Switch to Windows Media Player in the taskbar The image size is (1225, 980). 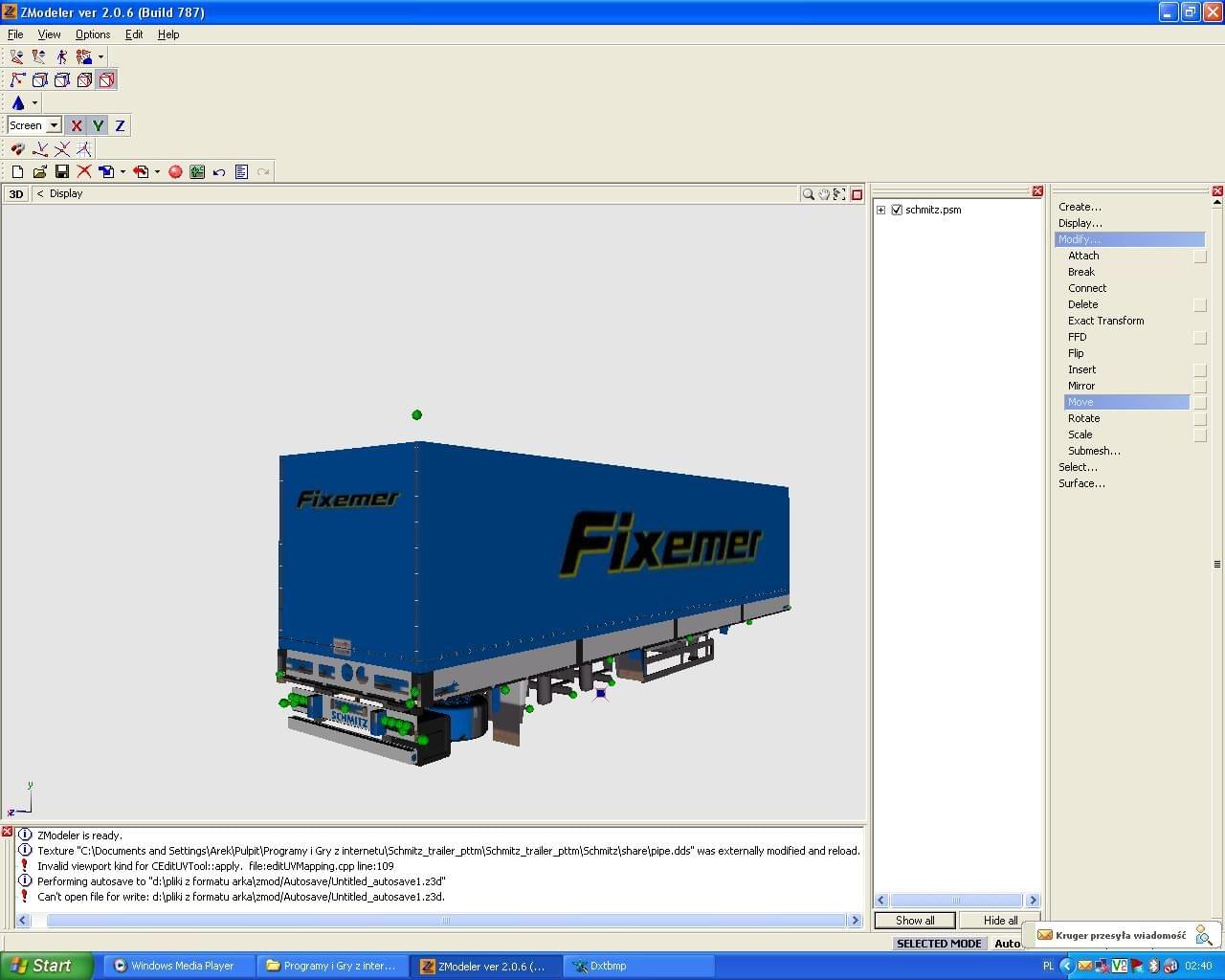pos(179,966)
